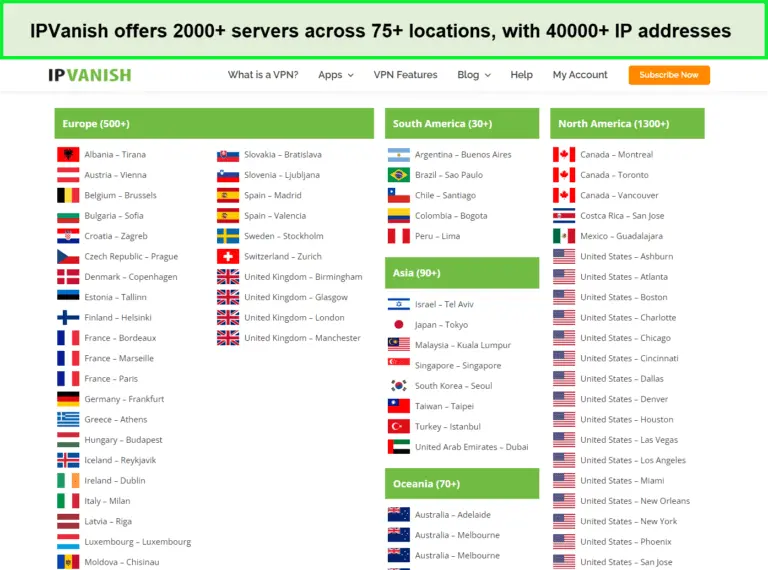Click the flag beside Canada – Montreal

point(564,155)
